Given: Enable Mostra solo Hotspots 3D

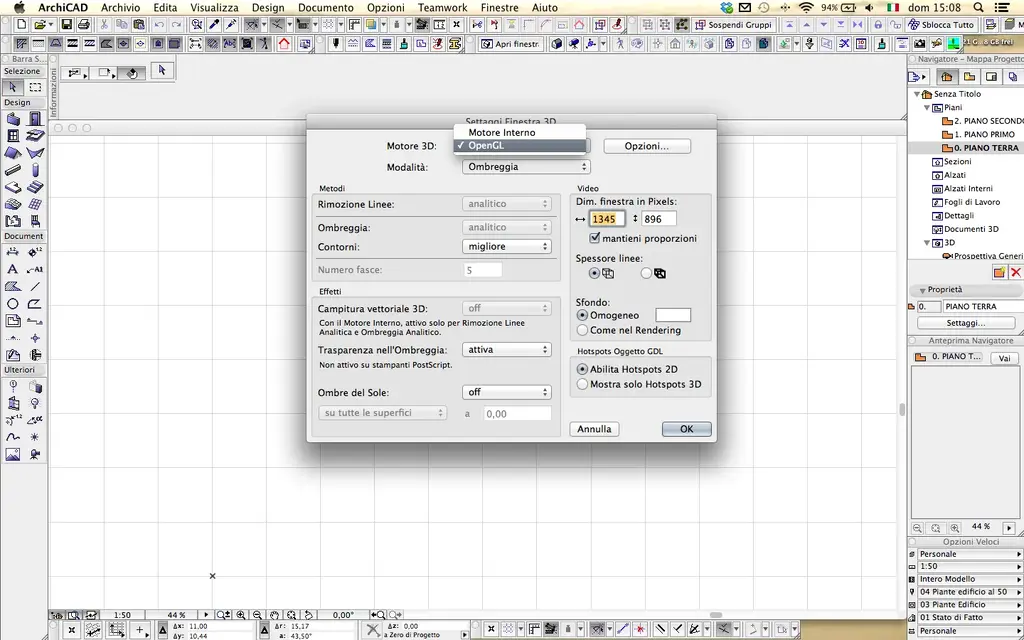Looking at the screenshot, I should click(x=582, y=382).
